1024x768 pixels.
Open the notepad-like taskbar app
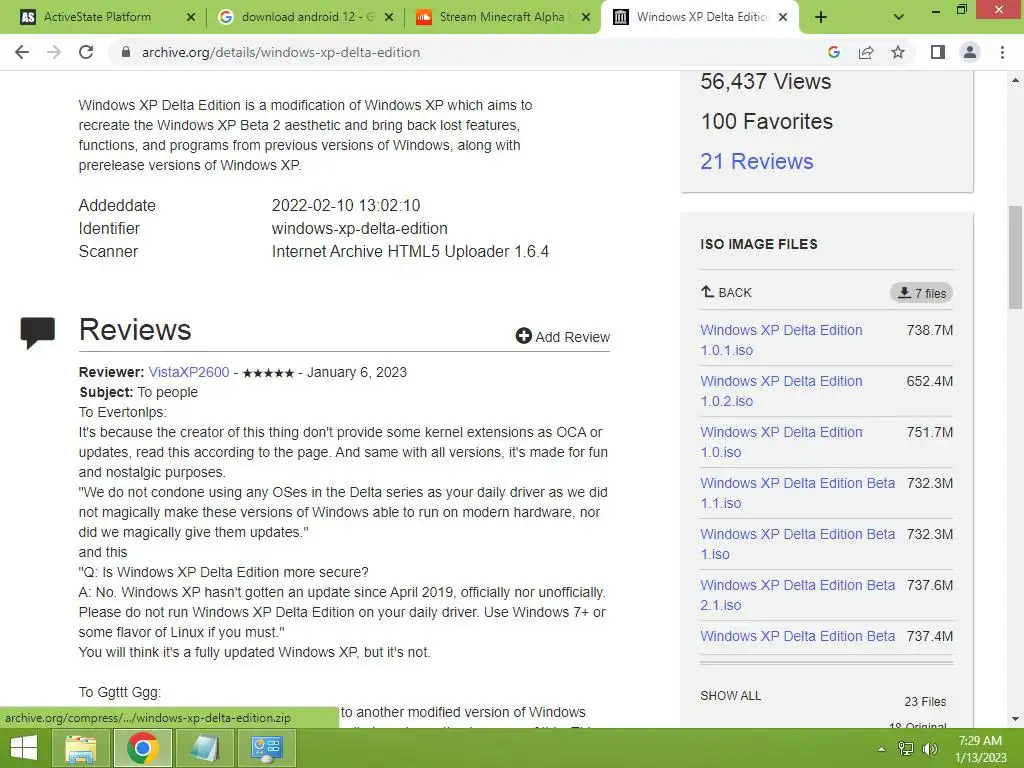pos(205,748)
